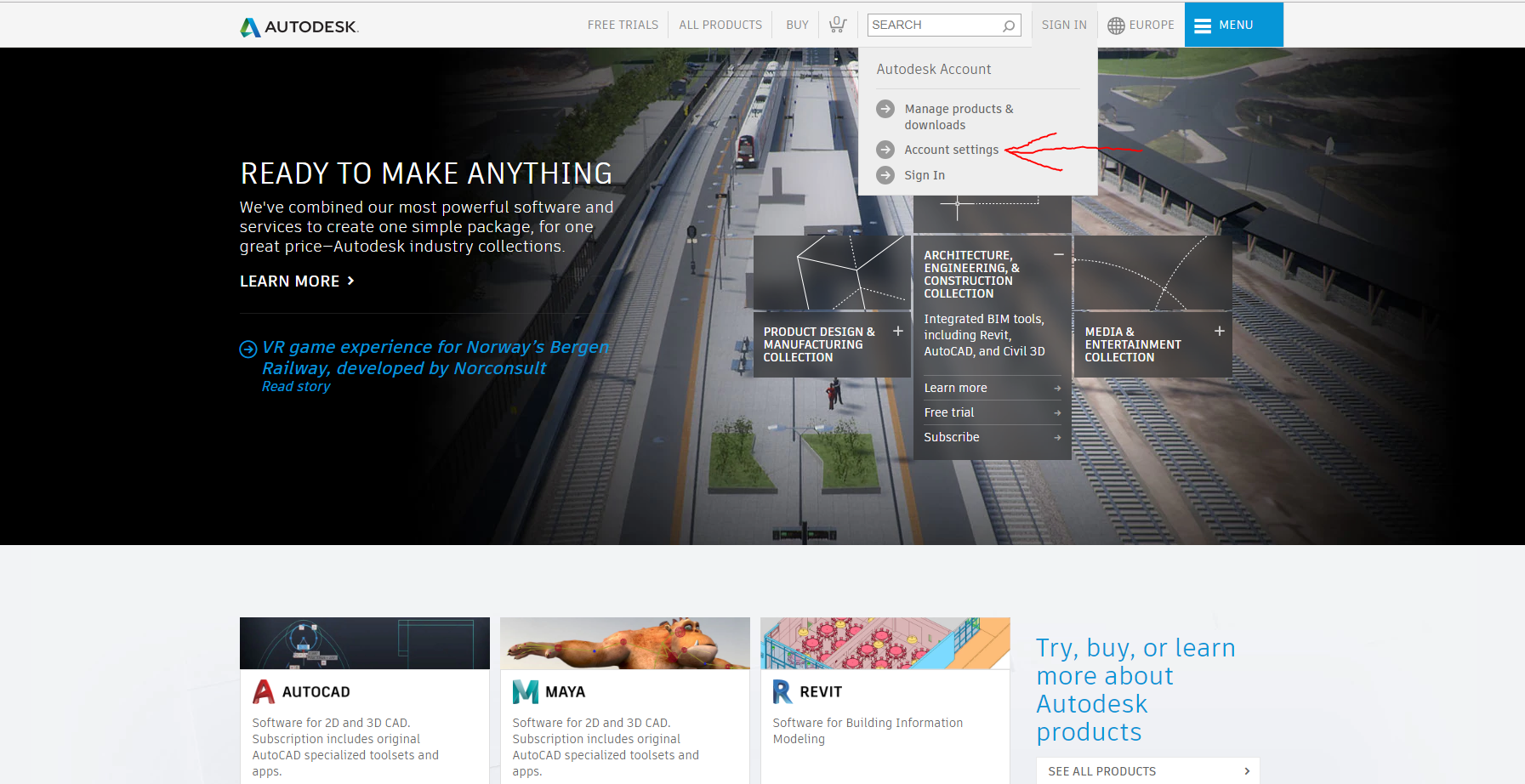
Task: Click the hamburger menu icon
Action: [x=1203, y=26]
